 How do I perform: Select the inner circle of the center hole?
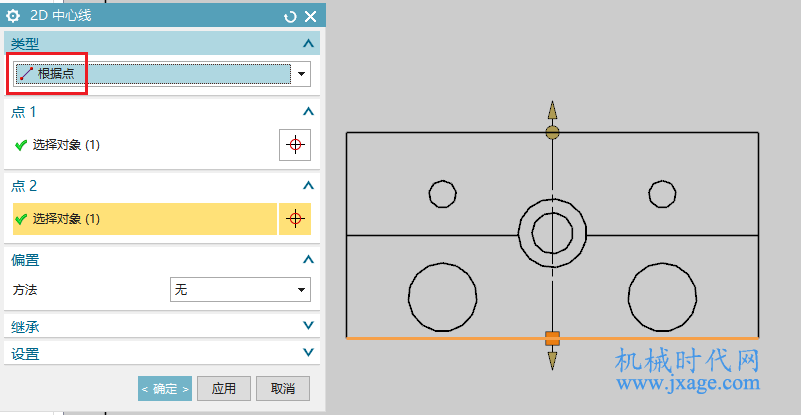click(x=552, y=233)
